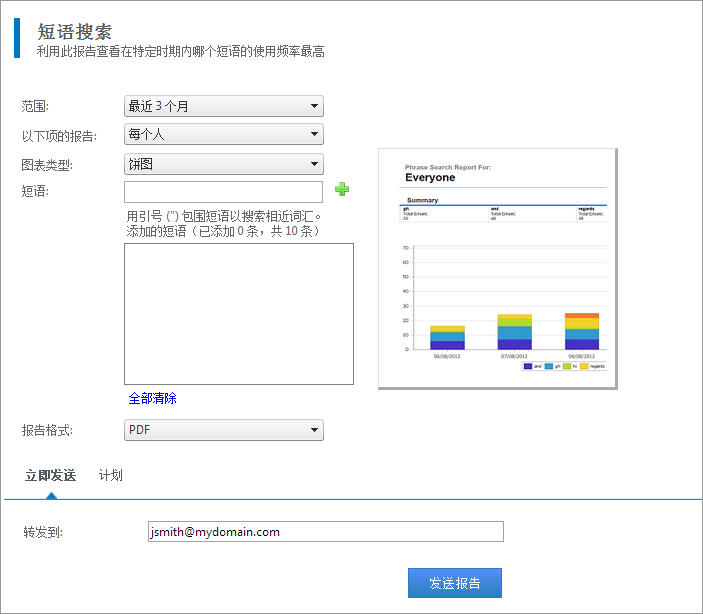Switch to the 立即发送 tab
703x614 pixels.
[51, 475]
